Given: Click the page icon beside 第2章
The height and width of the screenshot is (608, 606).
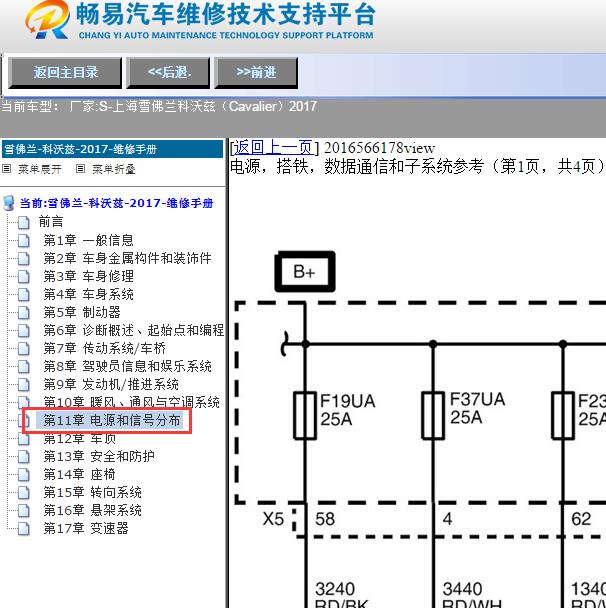Looking at the screenshot, I should point(24,258).
